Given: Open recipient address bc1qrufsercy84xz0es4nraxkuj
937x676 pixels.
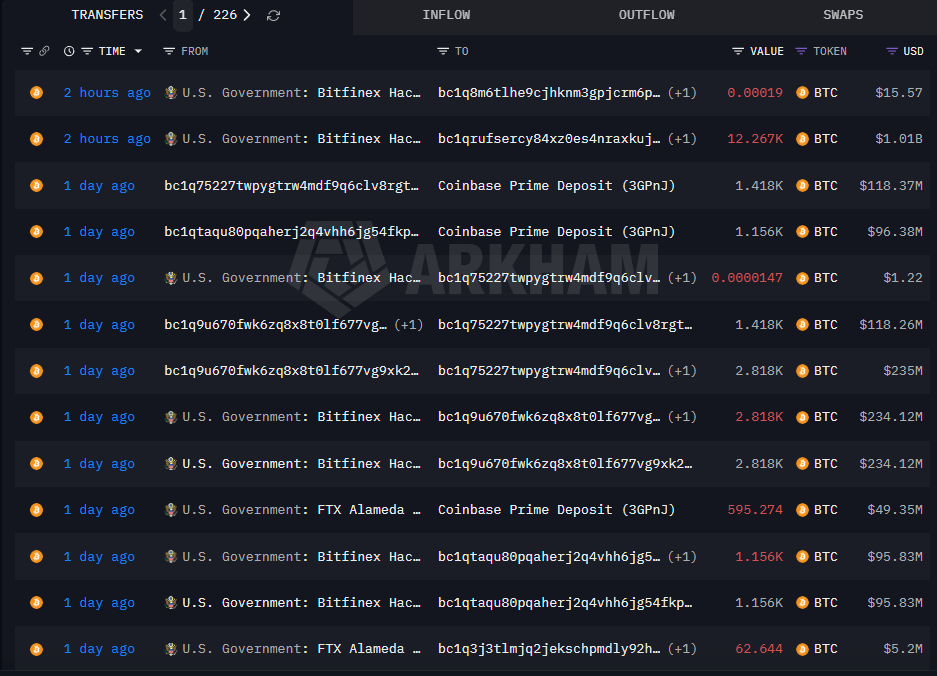Looking at the screenshot, I should pos(549,139).
